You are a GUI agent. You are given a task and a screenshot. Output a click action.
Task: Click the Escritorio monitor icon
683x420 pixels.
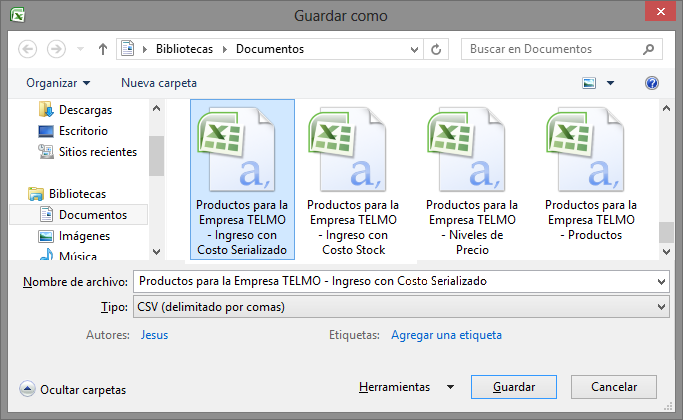pyautogui.click(x=46, y=131)
